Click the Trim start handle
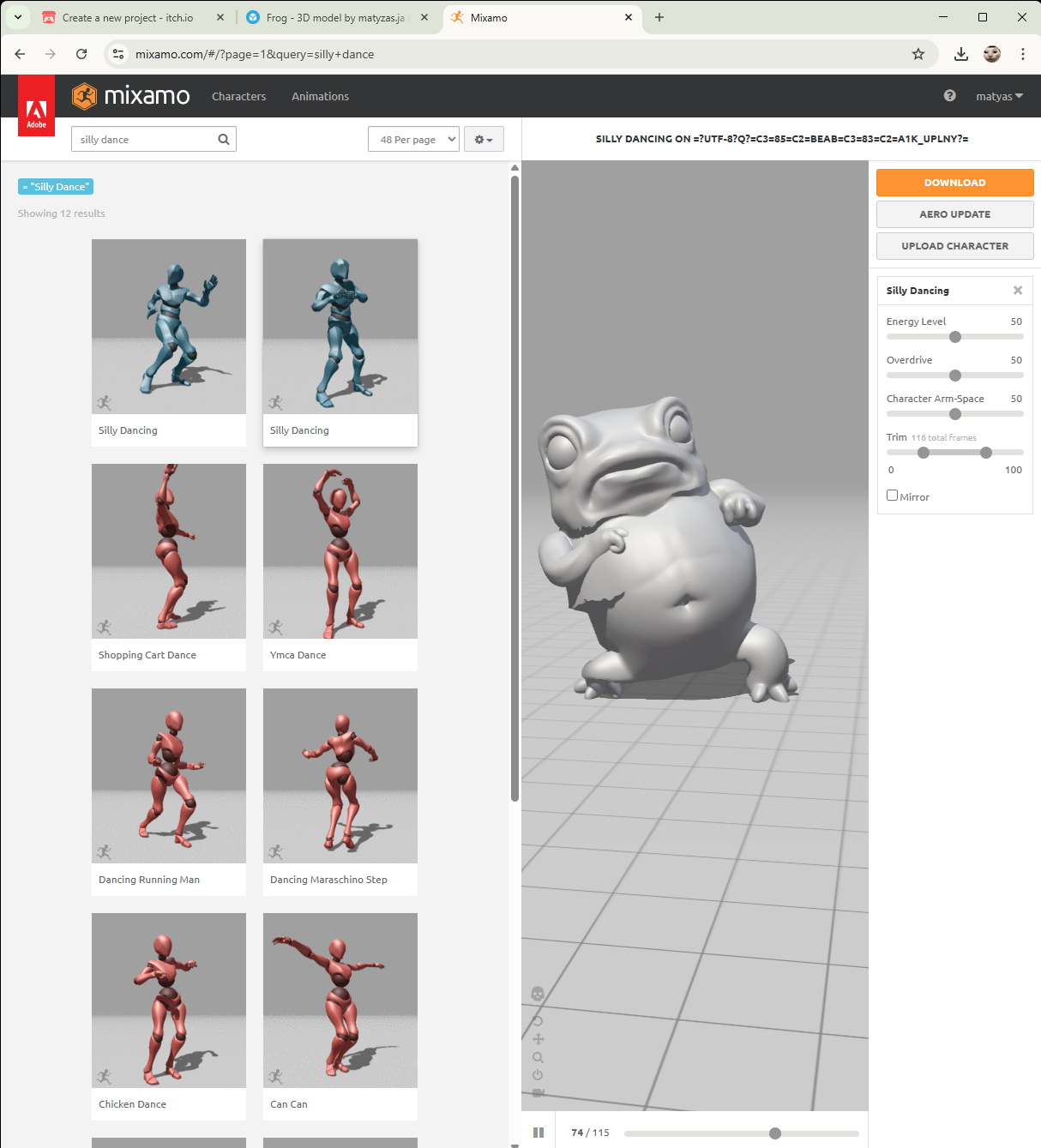Image resolution: width=1041 pixels, height=1148 pixels. click(924, 453)
